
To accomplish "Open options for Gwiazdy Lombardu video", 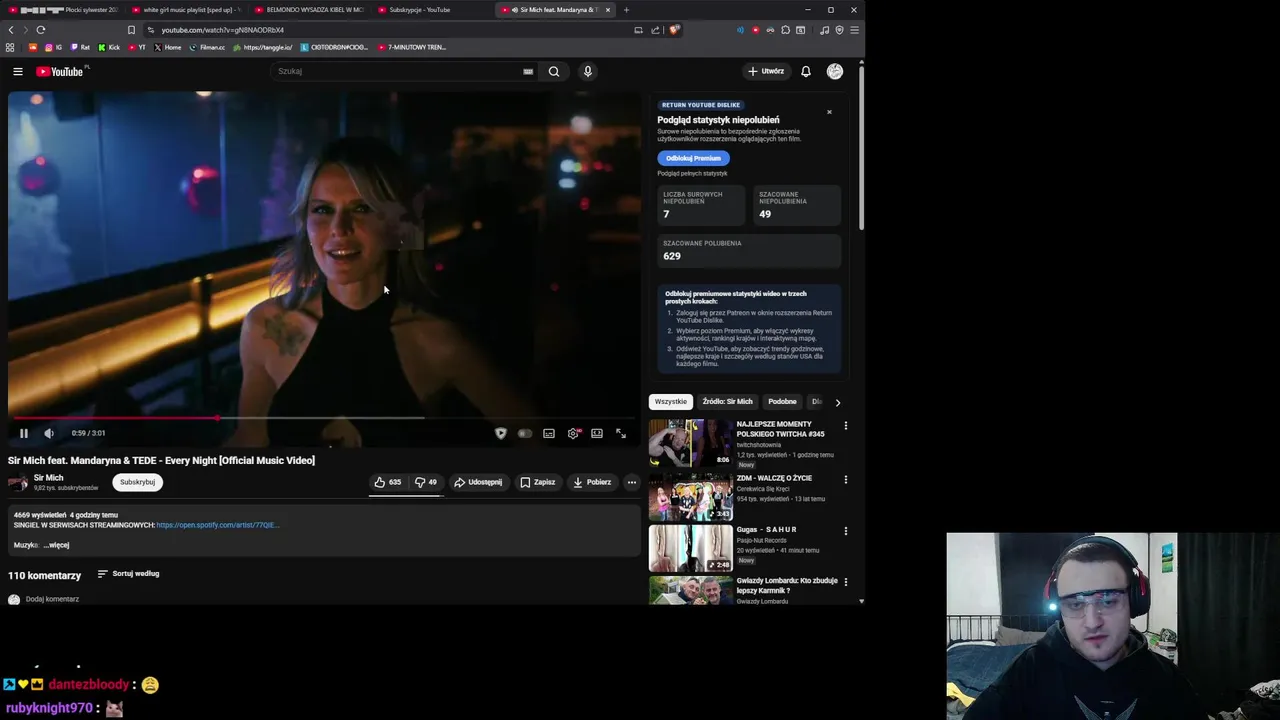I will pos(846,582).
